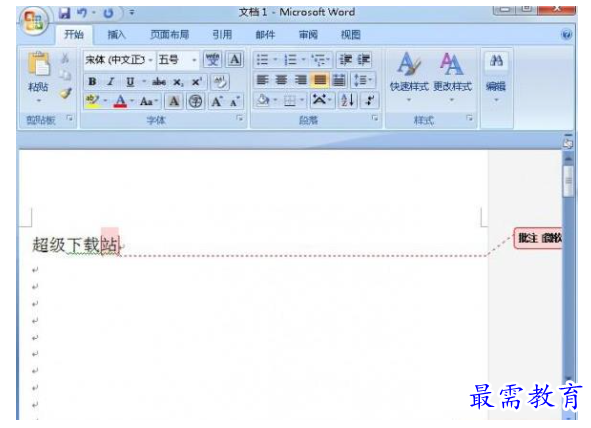Image resolution: width=591 pixels, height=428 pixels.
Task: Apply yellow text highlight color
Action: point(92,101)
